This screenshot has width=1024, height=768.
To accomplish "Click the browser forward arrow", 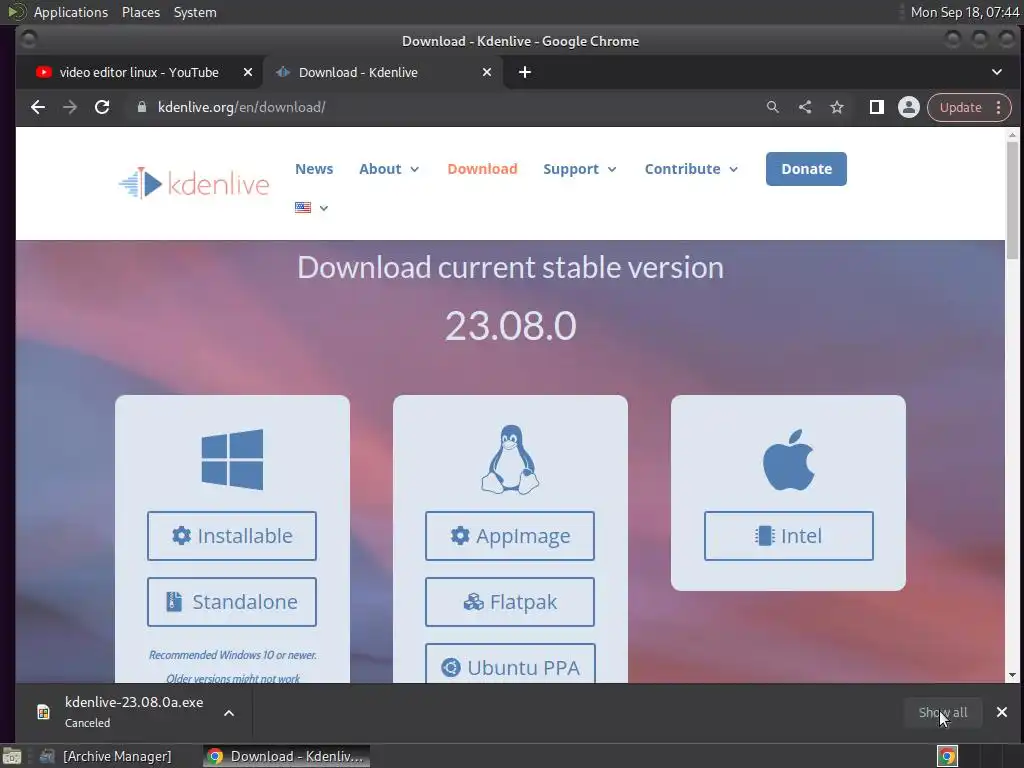I will (70, 107).
